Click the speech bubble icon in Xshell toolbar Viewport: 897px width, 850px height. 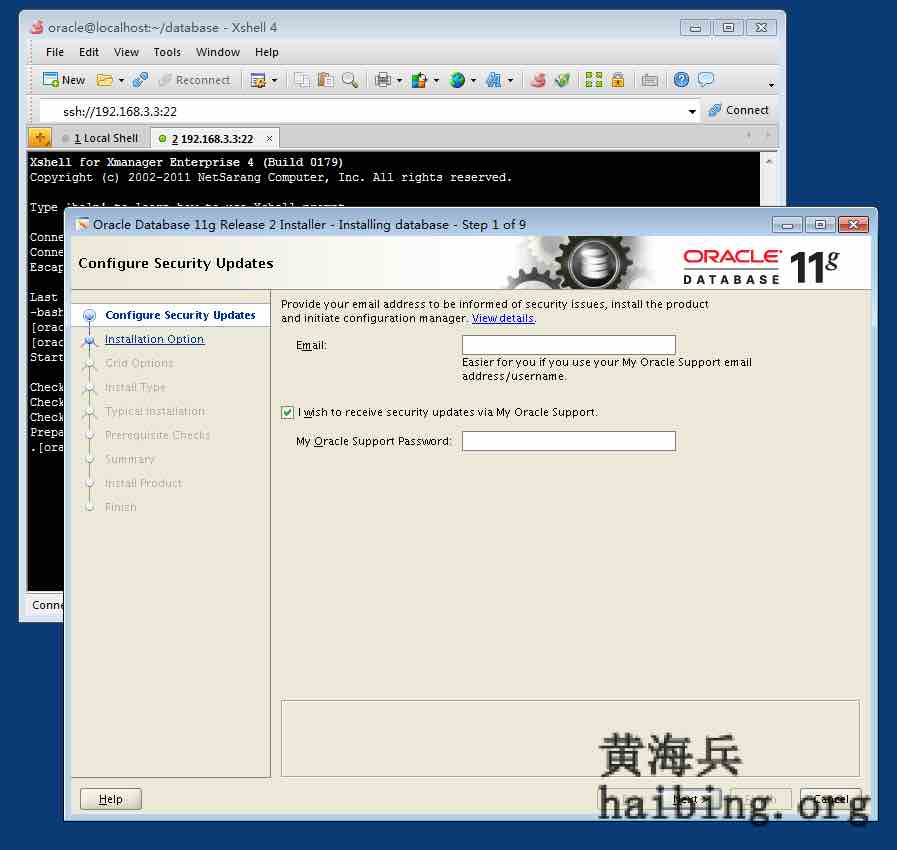706,80
